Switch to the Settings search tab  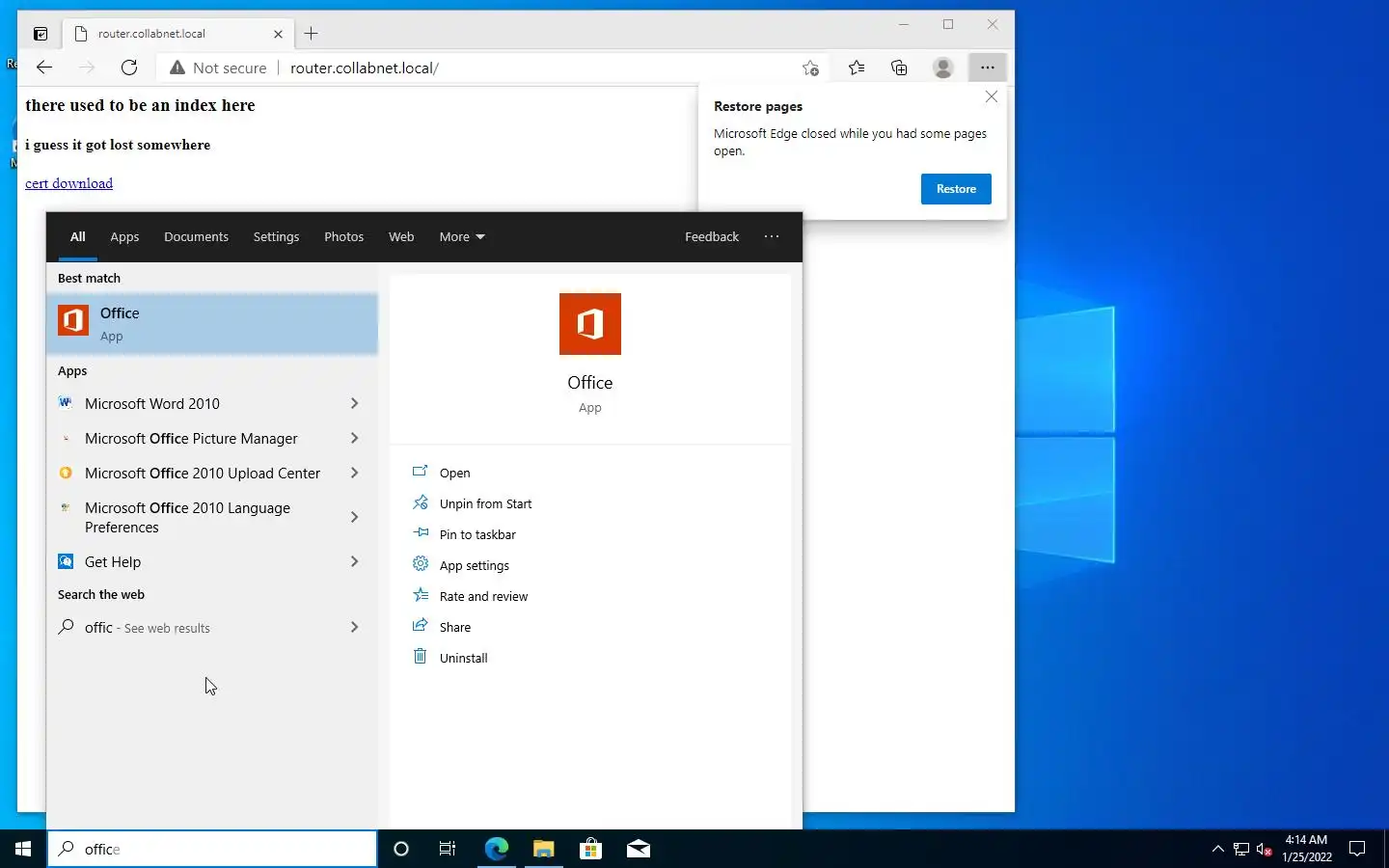(x=276, y=236)
